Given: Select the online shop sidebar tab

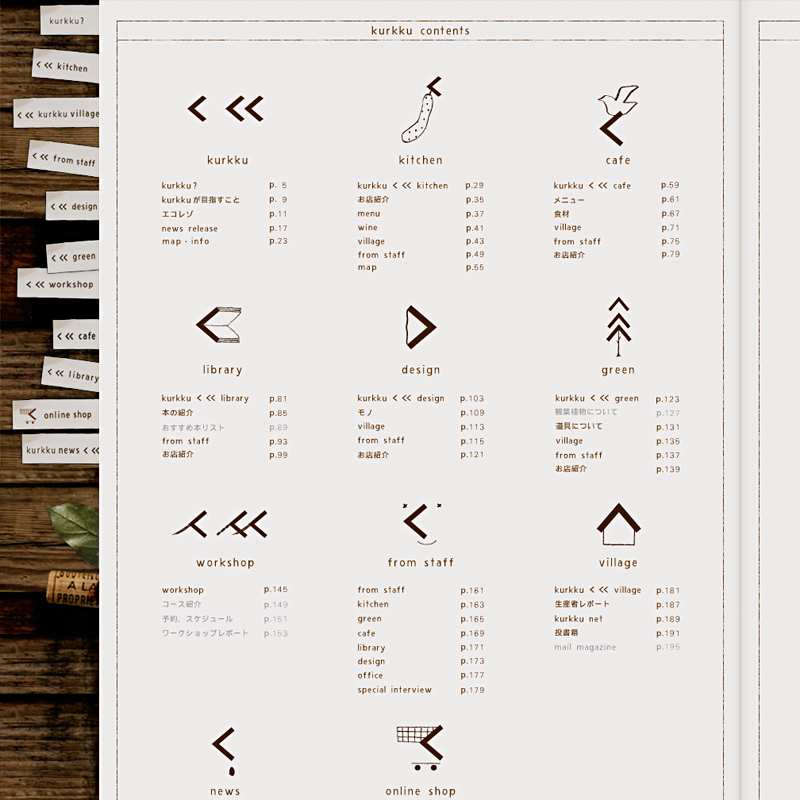Looking at the screenshot, I should point(57,415).
